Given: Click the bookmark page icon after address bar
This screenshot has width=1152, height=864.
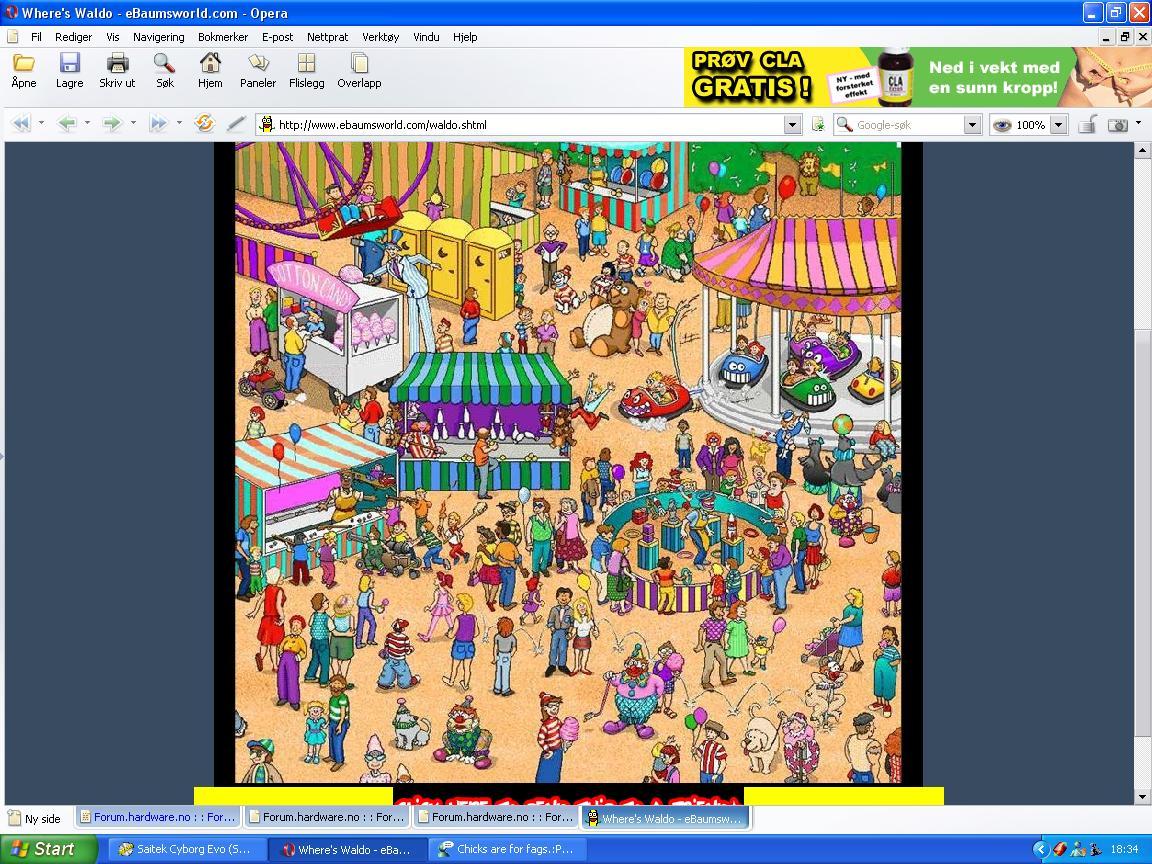Looking at the screenshot, I should [818, 125].
